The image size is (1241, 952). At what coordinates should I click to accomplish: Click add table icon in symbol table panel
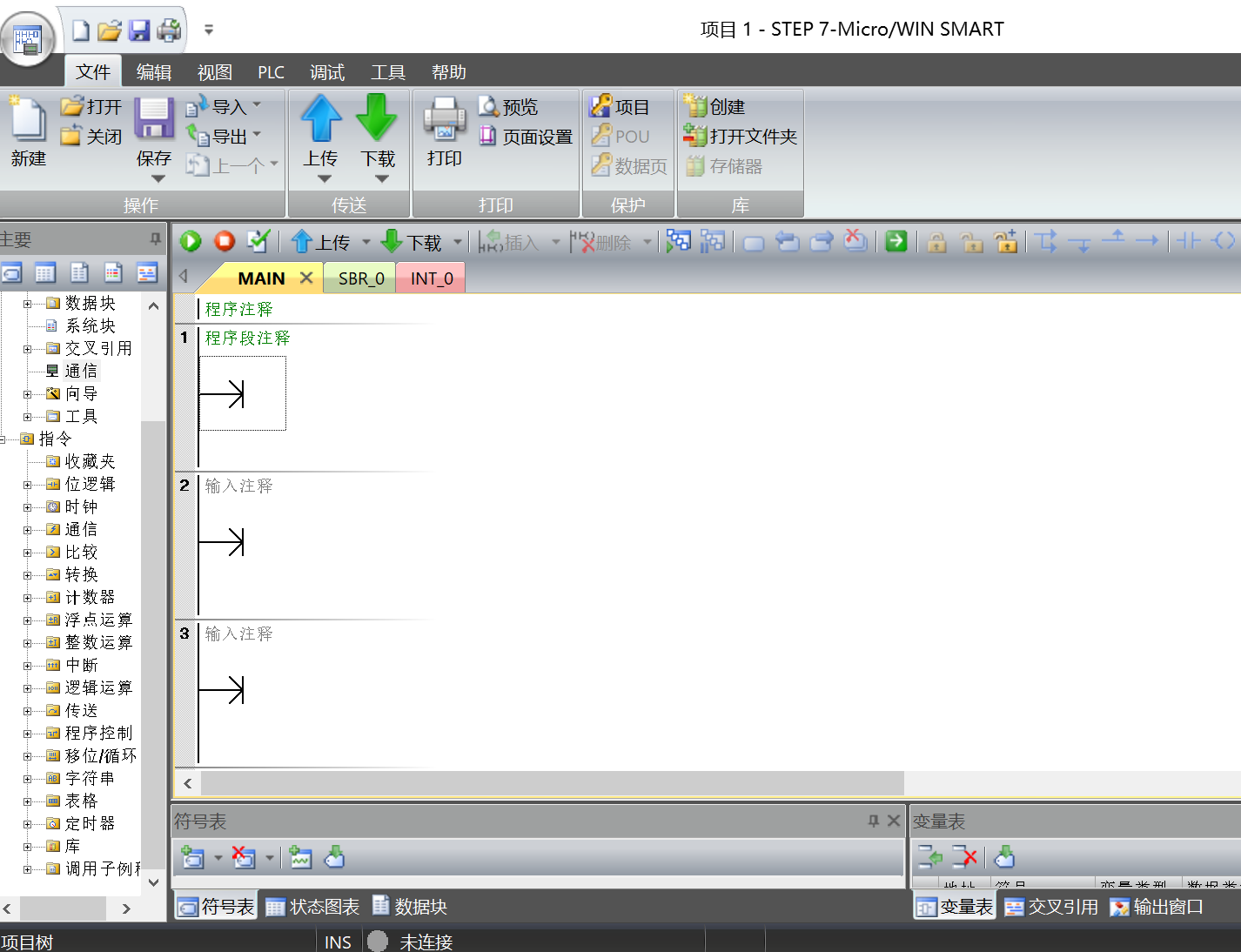coord(192,858)
